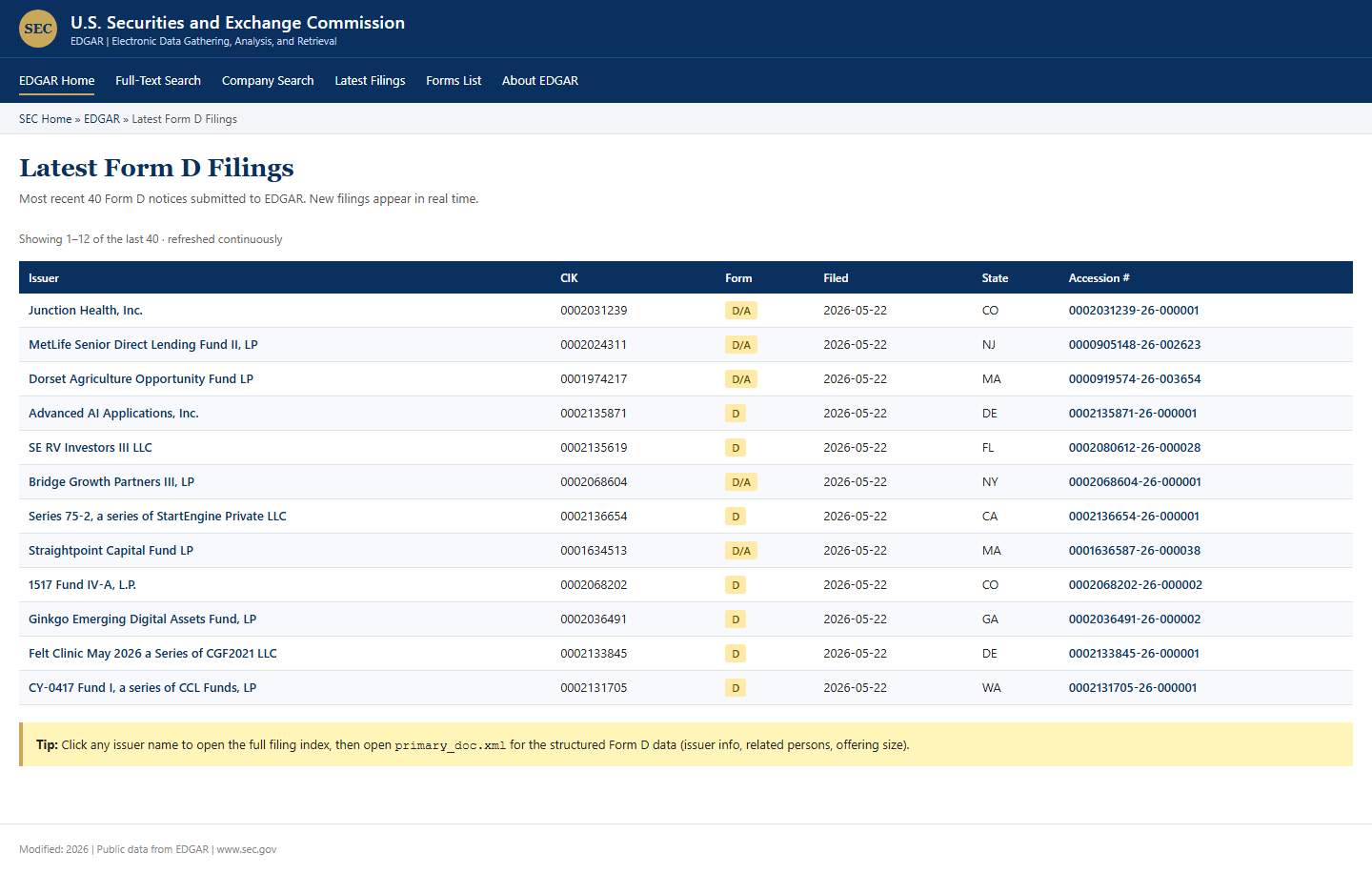This screenshot has height=873, width=1372.
Task: Open Company Search in the navigation
Action: (x=268, y=81)
